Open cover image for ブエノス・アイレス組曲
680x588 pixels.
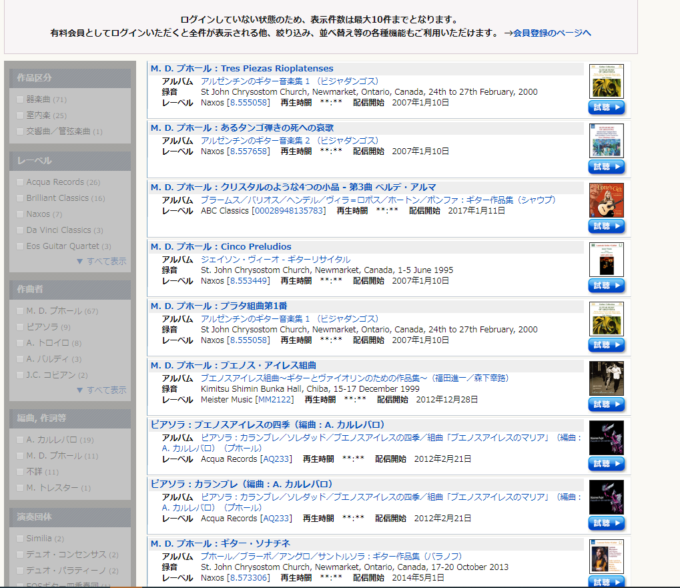[606, 378]
